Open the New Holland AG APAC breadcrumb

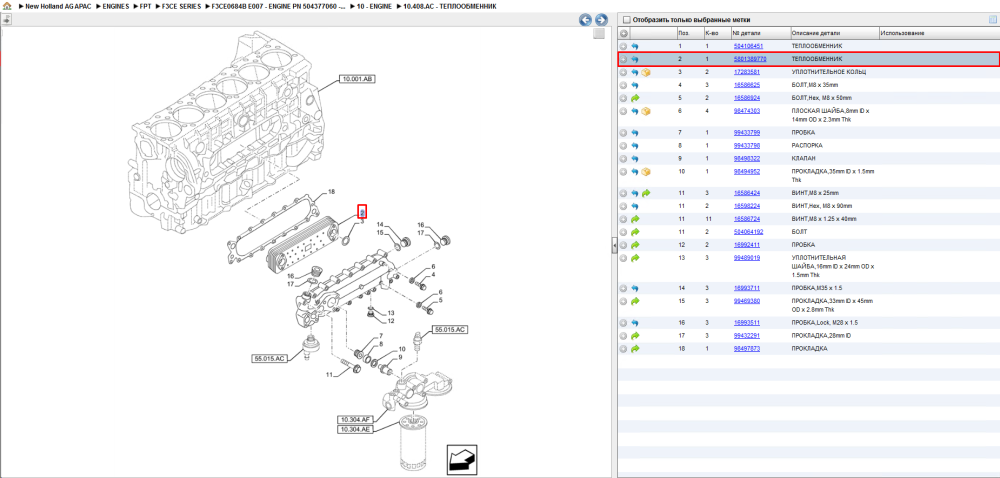pyautogui.click(x=58, y=6)
